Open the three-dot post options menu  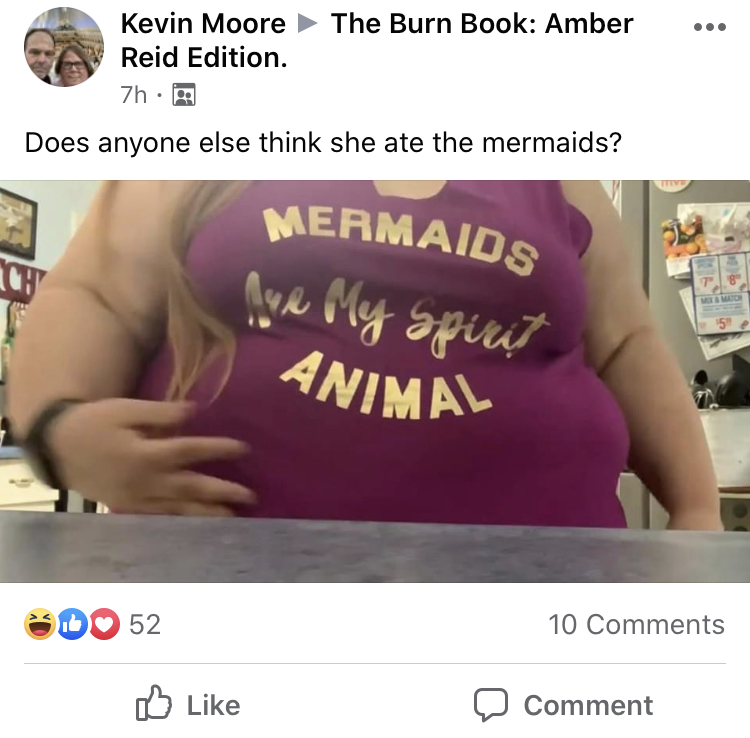(x=710, y=27)
